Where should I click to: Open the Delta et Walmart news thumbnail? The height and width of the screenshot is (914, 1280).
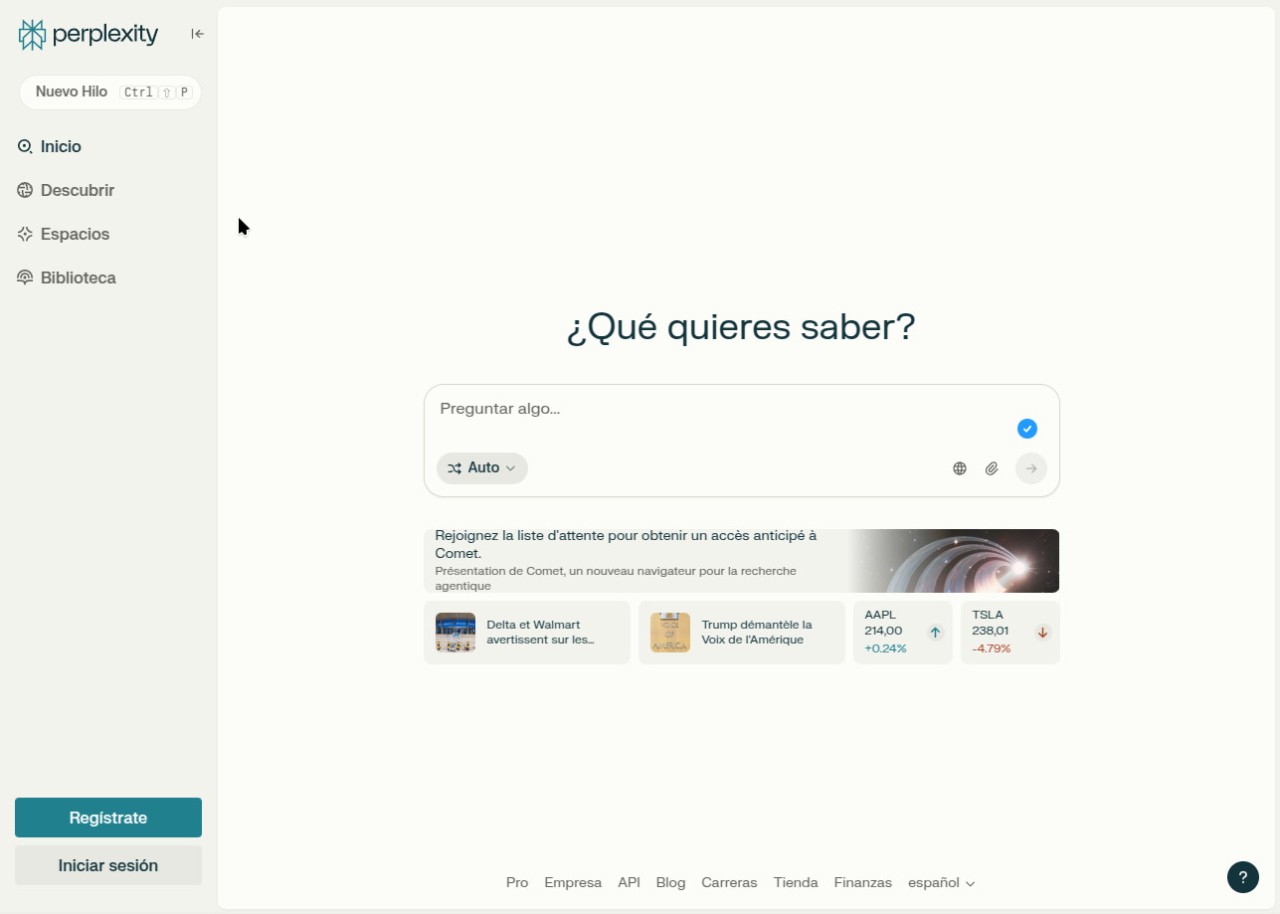tap(455, 632)
